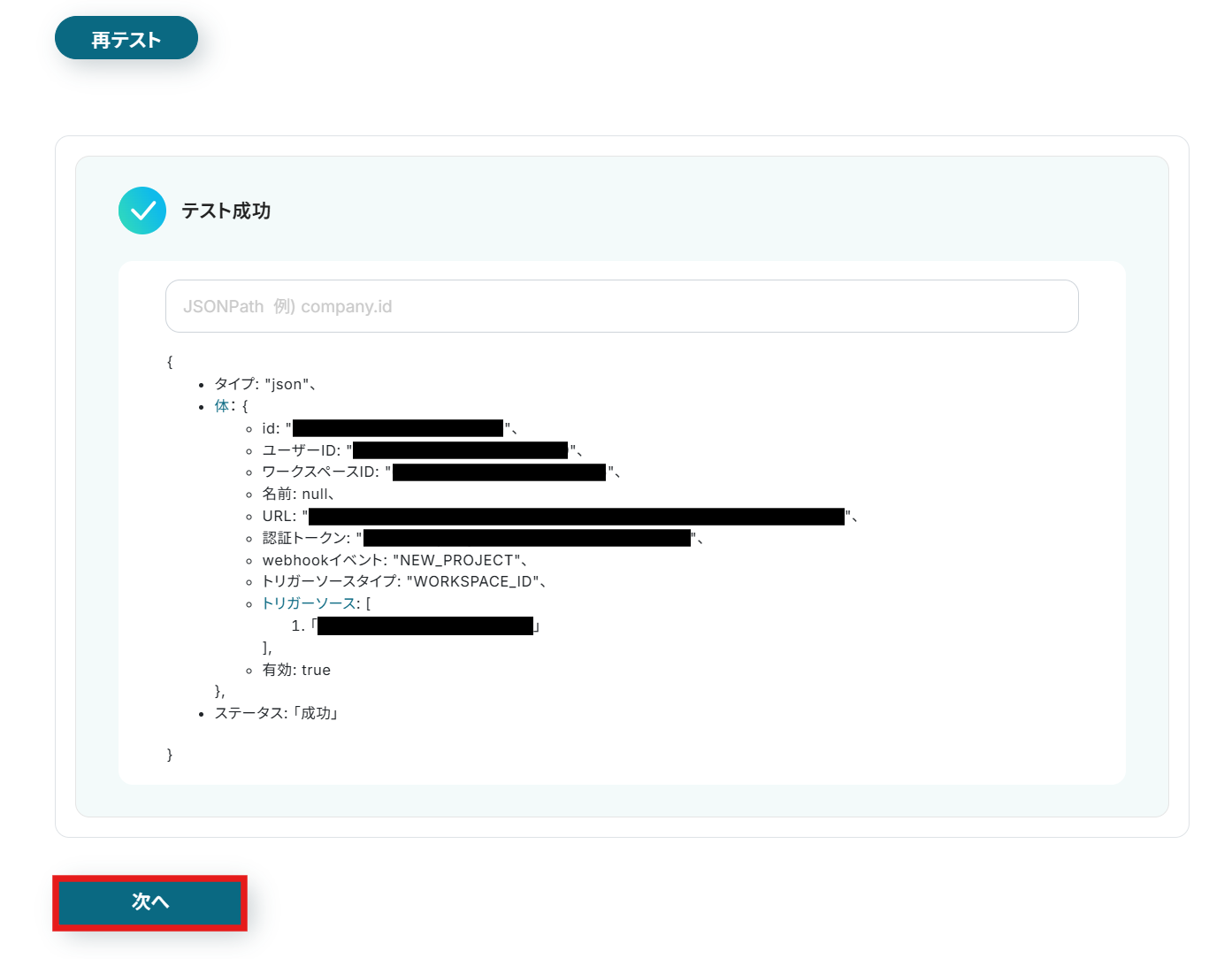Click the 認証トークン label
Image resolution: width=1232 pixels, height=959 pixels.
click(x=306, y=538)
